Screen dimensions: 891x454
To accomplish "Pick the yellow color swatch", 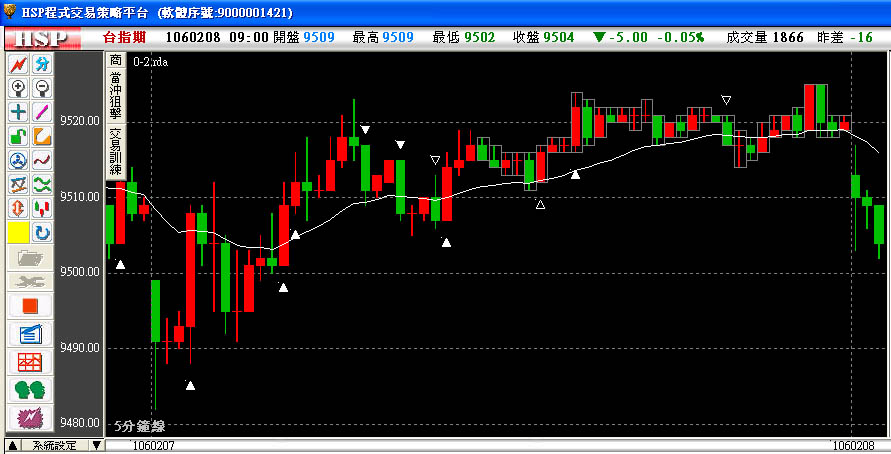I will (19, 232).
